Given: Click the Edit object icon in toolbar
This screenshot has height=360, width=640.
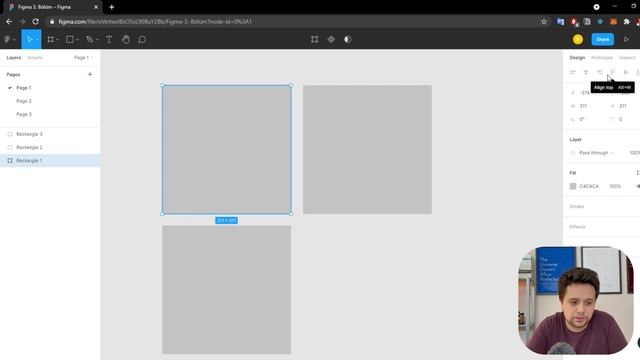Looking at the screenshot, I should point(314,40).
